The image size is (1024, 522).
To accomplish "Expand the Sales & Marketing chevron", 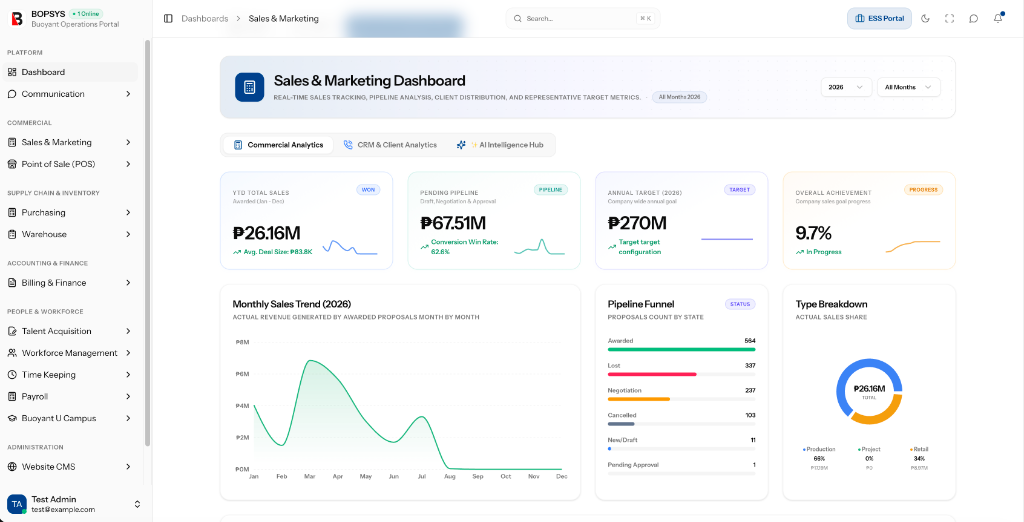I will pyautogui.click(x=128, y=142).
